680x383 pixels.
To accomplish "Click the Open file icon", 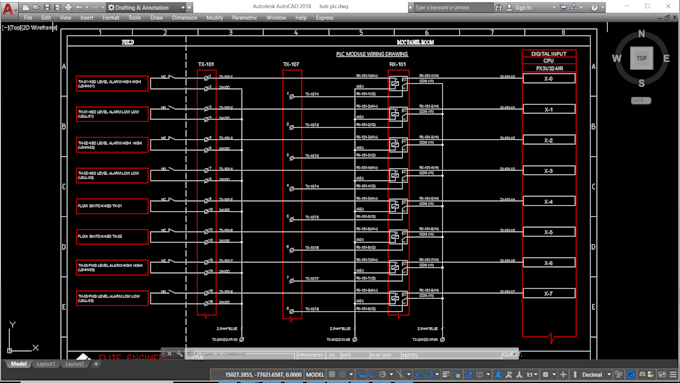I will point(36,7).
